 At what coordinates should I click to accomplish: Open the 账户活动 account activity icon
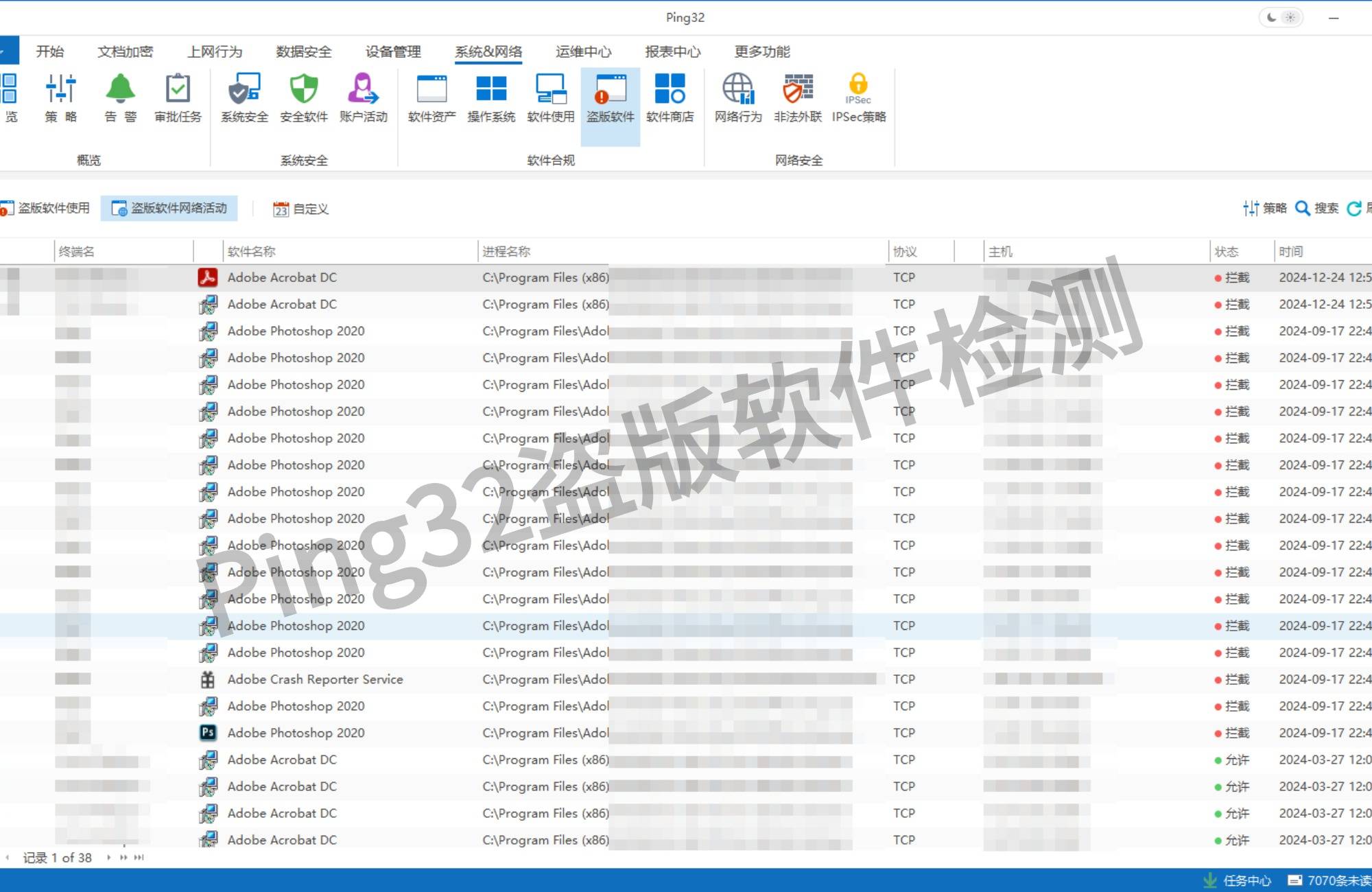click(x=364, y=96)
